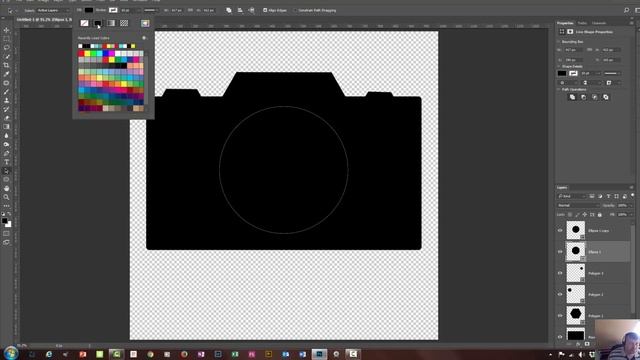Select the Rectangular Marquee tool
Viewport: 640px width, 360px height.
pos(7,39)
